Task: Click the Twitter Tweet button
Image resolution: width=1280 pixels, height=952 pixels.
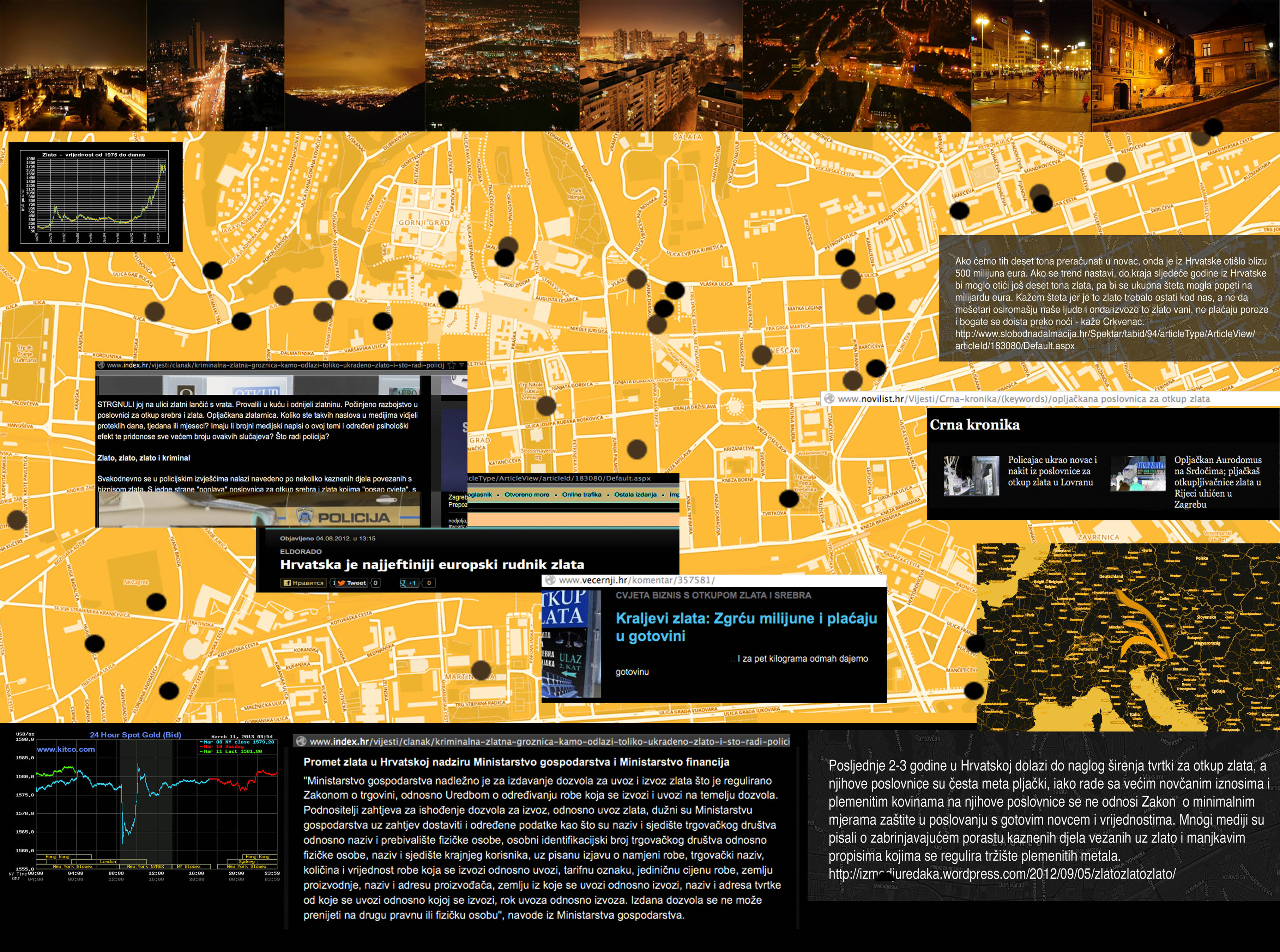Action: [x=352, y=583]
